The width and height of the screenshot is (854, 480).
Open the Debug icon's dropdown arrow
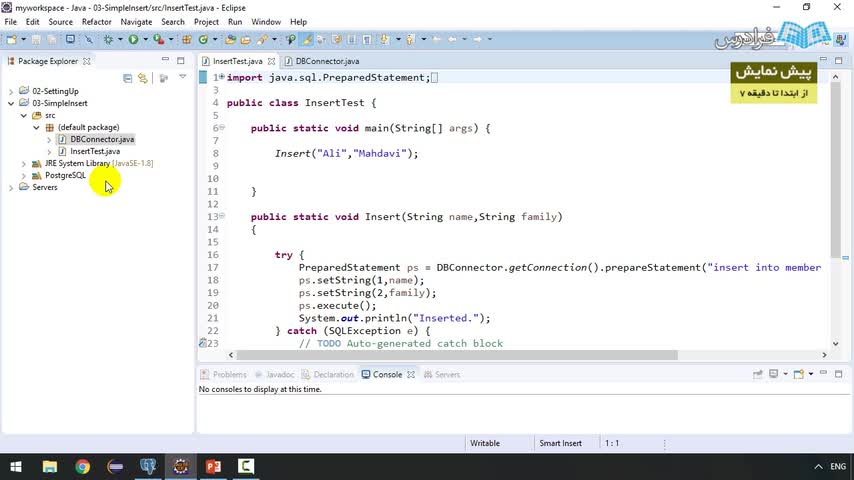tap(120, 39)
